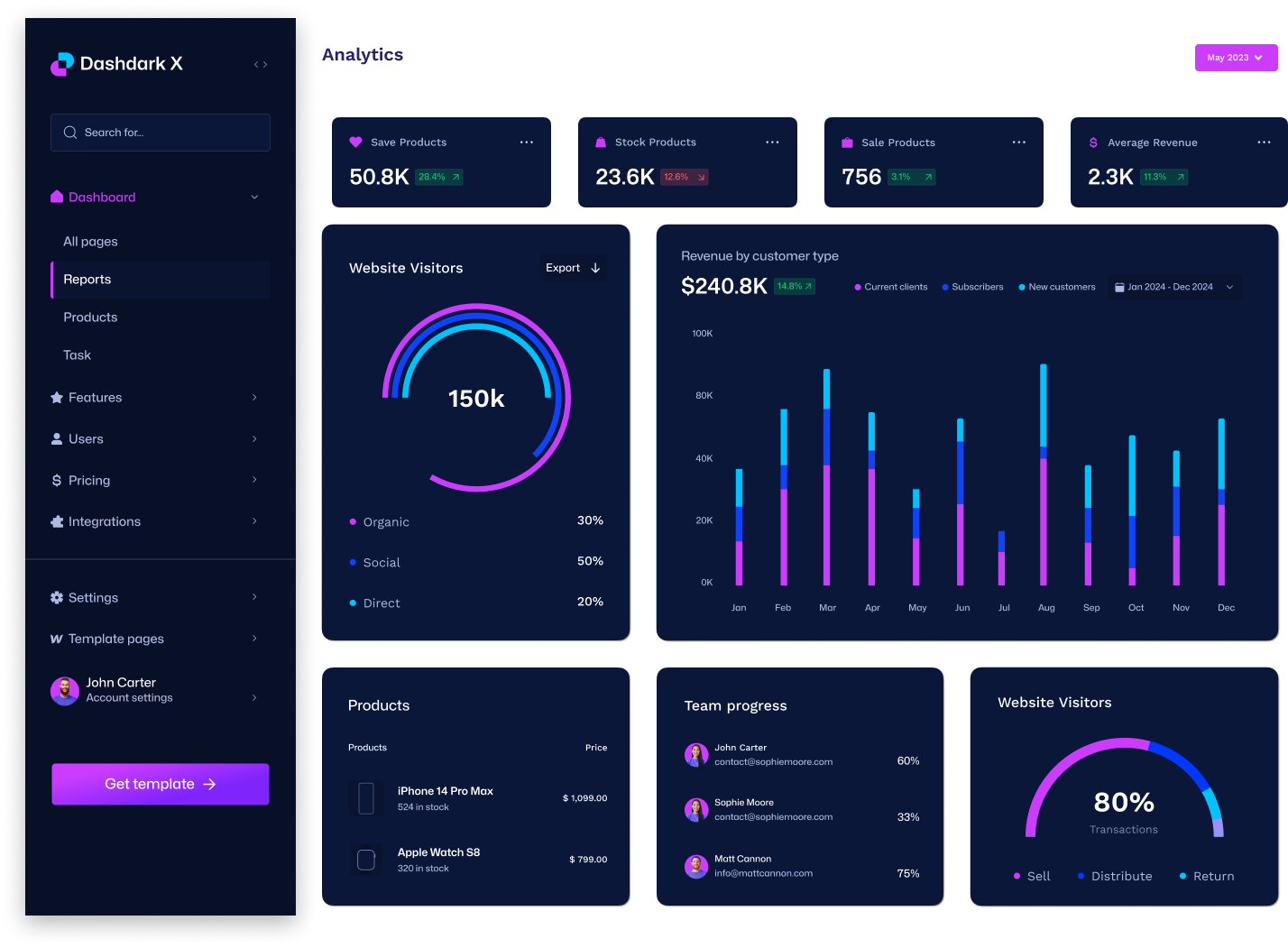The width and height of the screenshot is (1288, 948).
Task: Click the bag icon on Stock Products card
Action: (601, 142)
